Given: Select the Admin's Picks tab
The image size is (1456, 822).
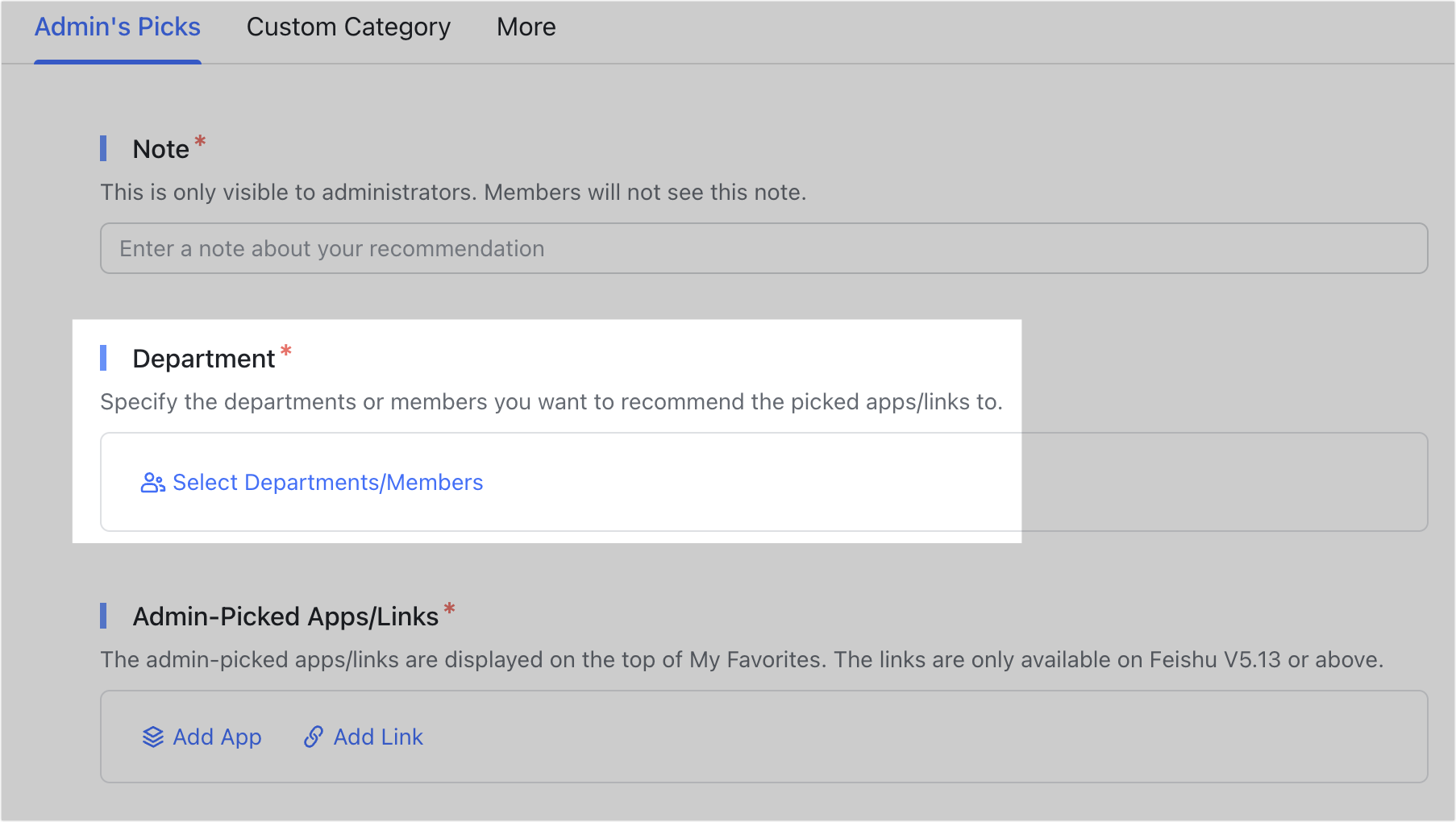Looking at the screenshot, I should pyautogui.click(x=118, y=27).
